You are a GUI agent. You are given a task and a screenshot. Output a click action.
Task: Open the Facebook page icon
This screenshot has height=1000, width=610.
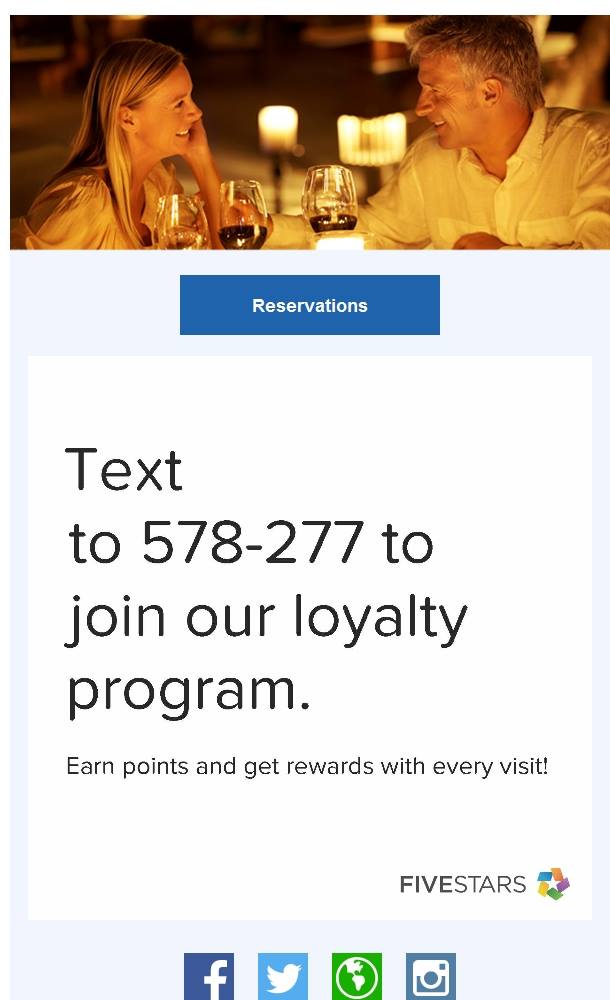coord(209,977)
